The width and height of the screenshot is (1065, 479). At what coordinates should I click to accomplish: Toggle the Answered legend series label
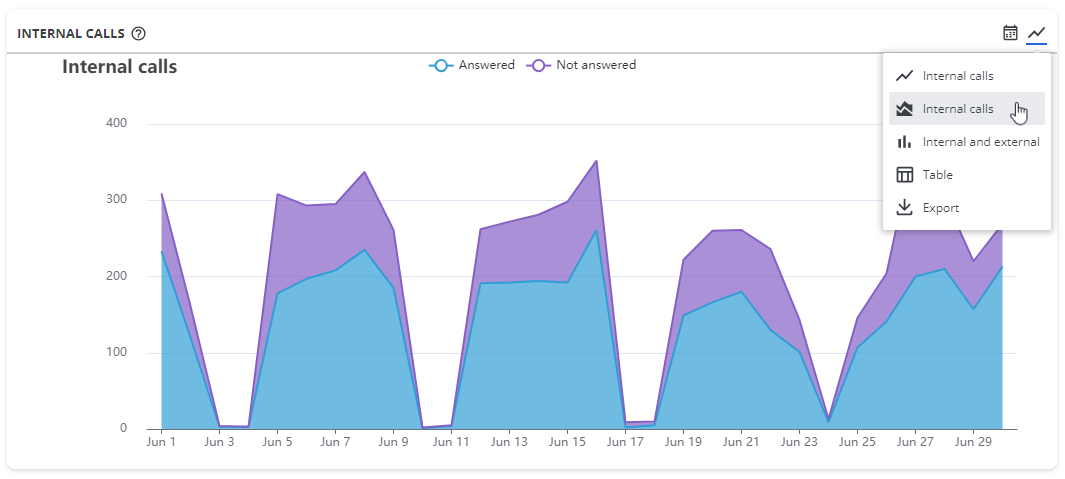486,65
